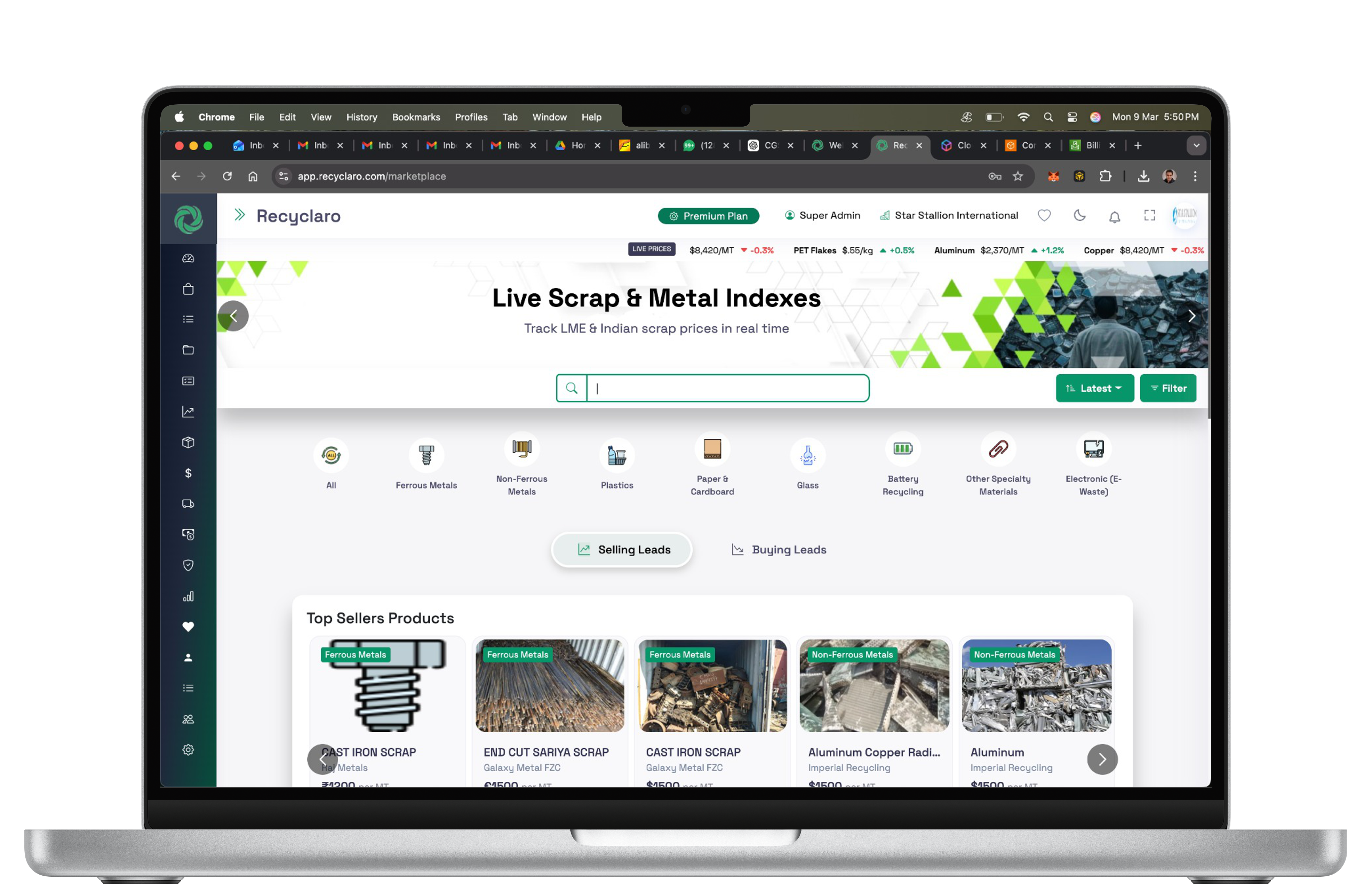
Task: Open the truck shipping icon in sidebar
Action: tap(188, 504)
